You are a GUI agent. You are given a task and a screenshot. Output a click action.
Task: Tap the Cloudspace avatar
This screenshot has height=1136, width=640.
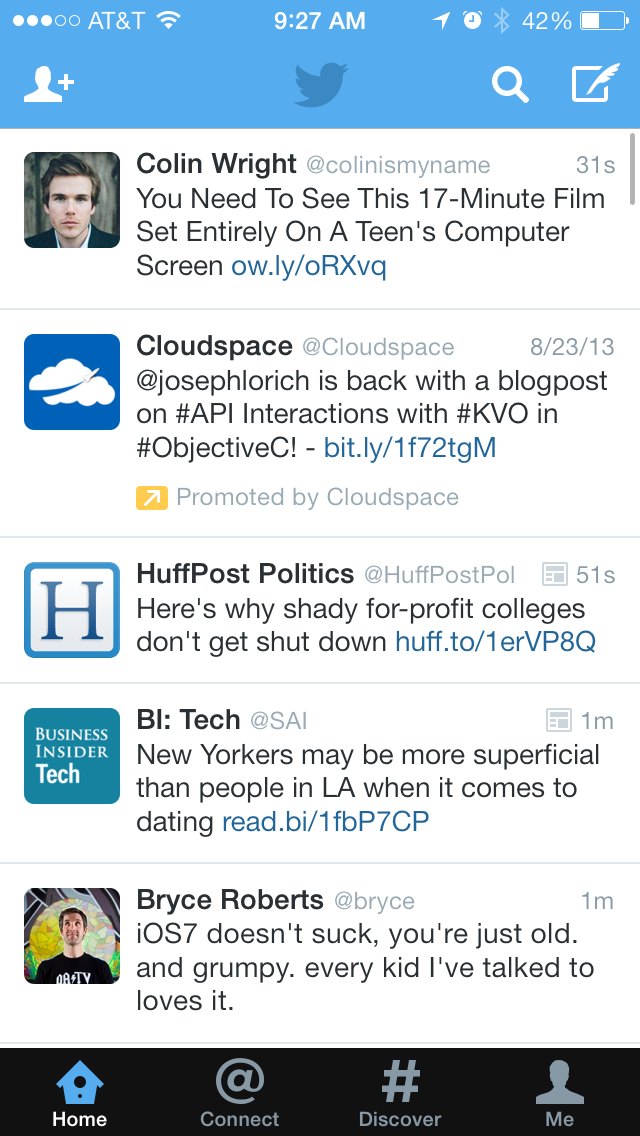click(72, 382)
